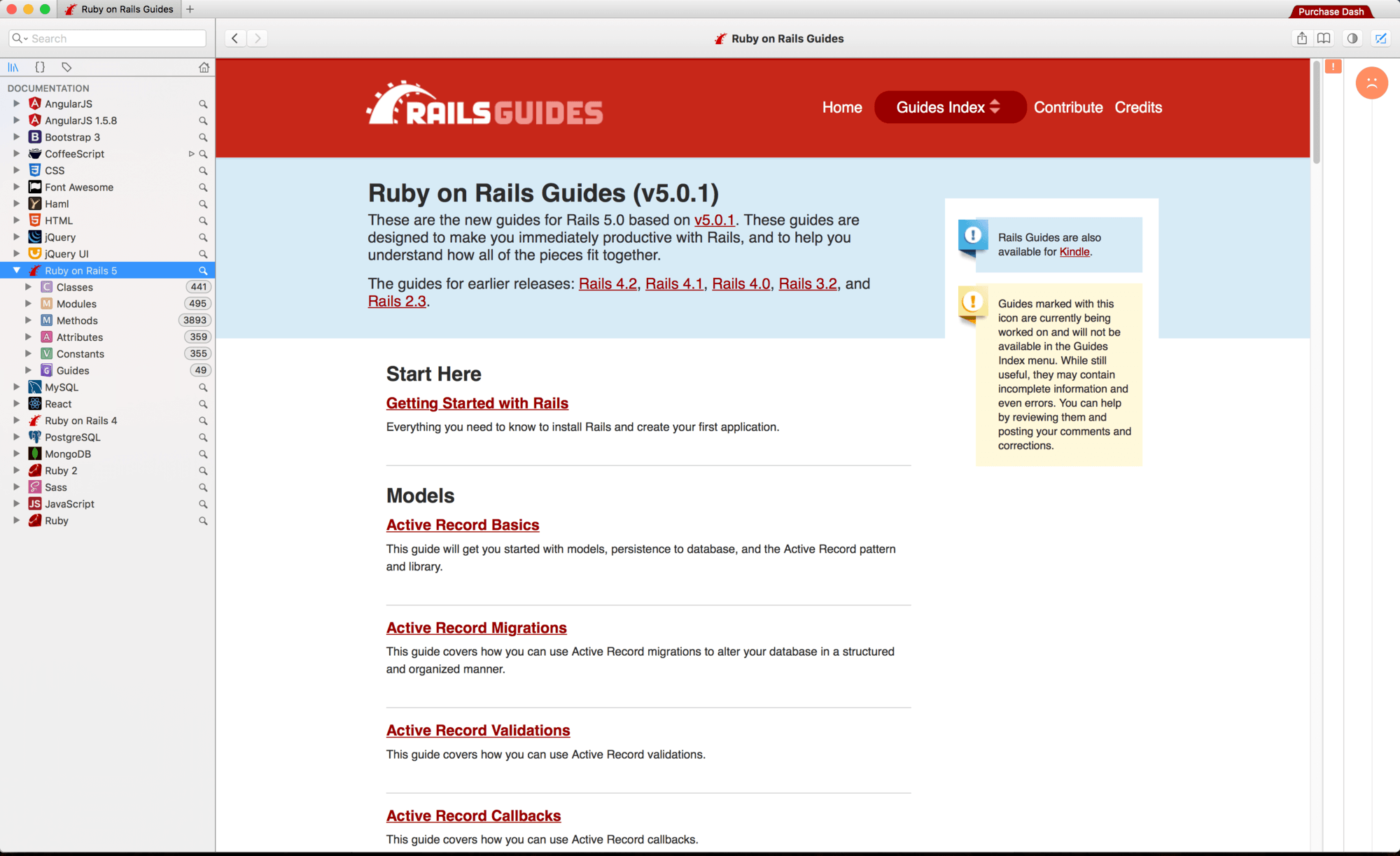The width and height of the screenshot is (1400, 856).
Task: Switch to the snippets braces tab
Action: coord(40,67)
